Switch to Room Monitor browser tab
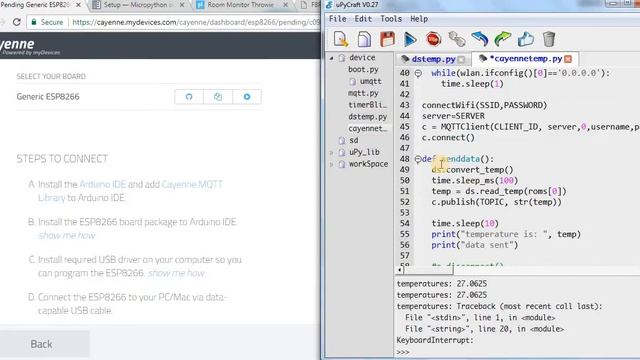The width and height of the screenshot is (640, 360). click(240, 5)
